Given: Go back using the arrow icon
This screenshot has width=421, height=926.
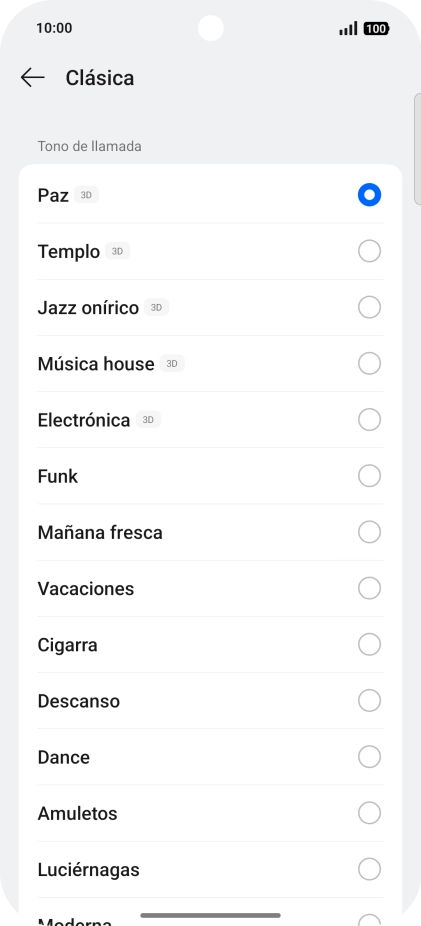Looking at the screenshot, I should point(32,77).
